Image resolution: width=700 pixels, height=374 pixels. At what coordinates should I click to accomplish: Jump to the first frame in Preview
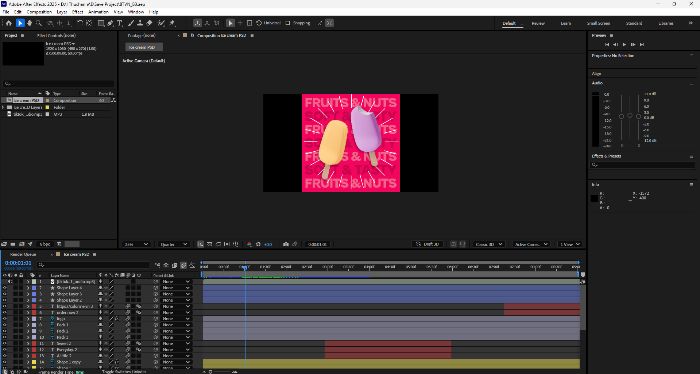(607, 45)
